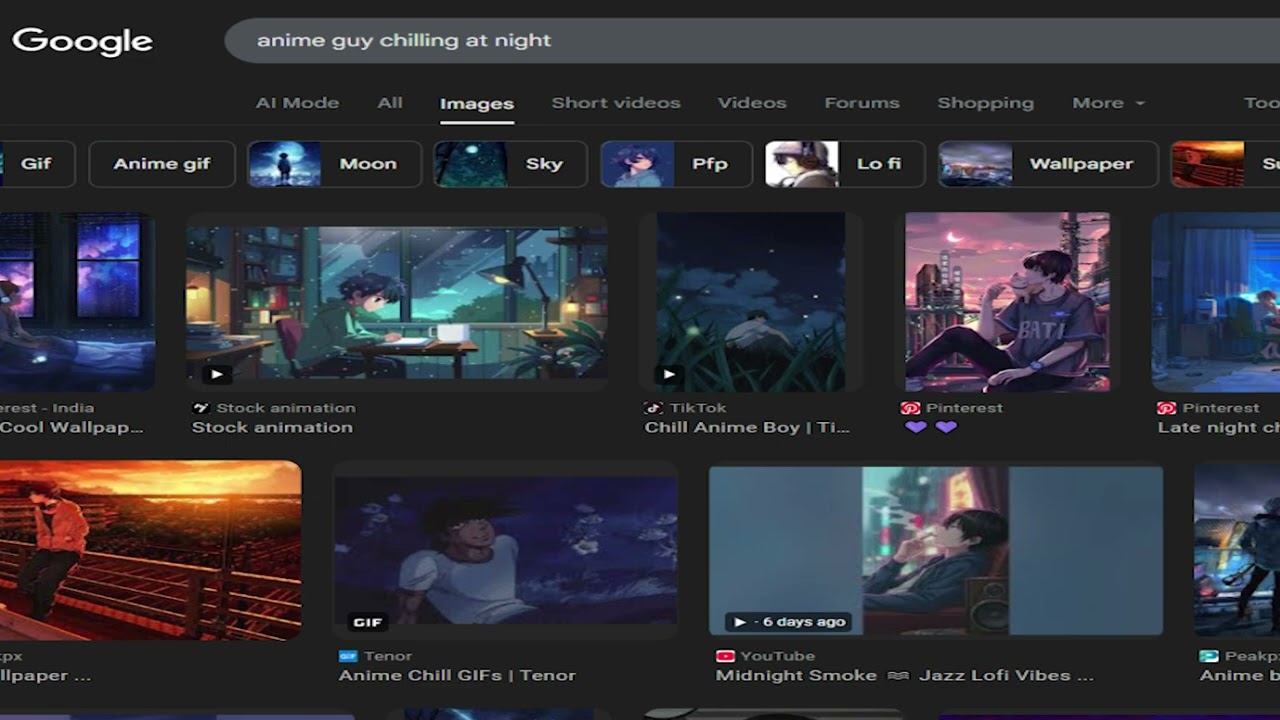Open the Peakpx city night image
1280x720 pixels.
click(x=1237, y=550)
